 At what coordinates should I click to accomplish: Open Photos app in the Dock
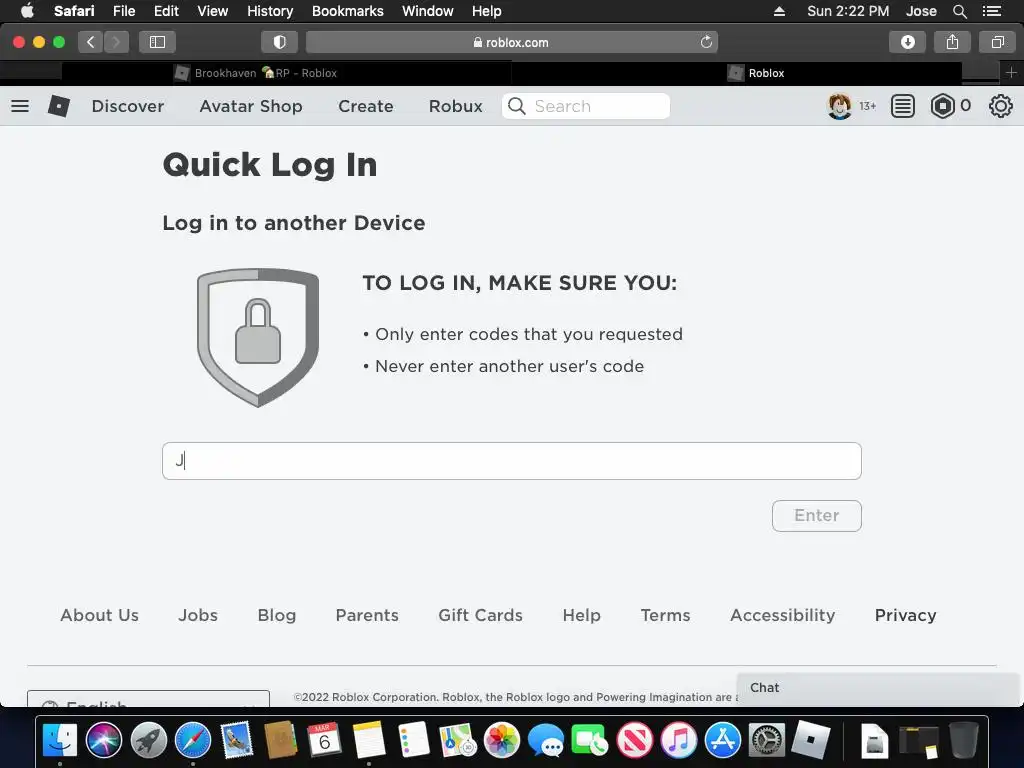(x=502, y=740)
